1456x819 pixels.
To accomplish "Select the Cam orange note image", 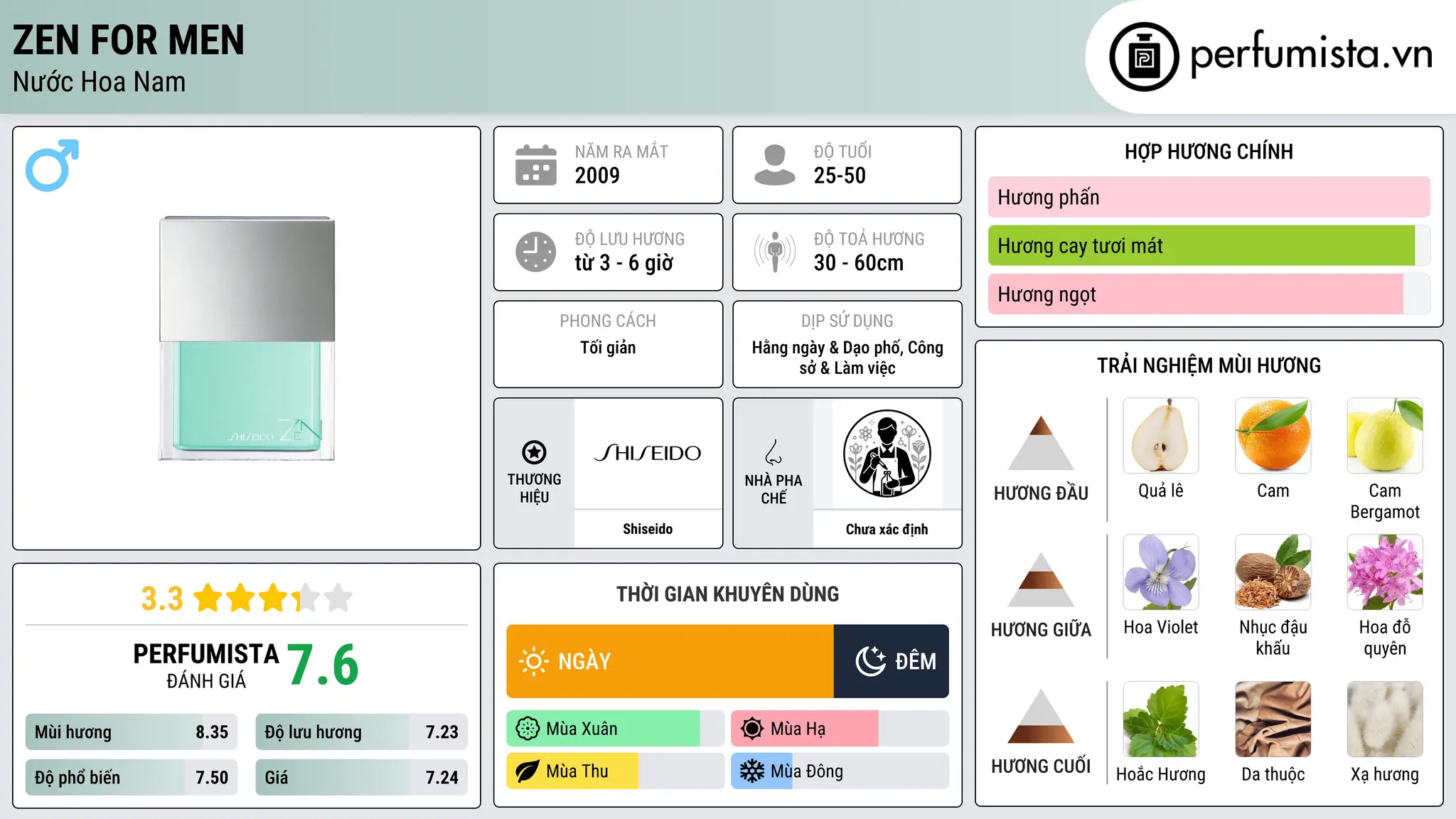I will pyautogui.click(x=1273, y=436).
